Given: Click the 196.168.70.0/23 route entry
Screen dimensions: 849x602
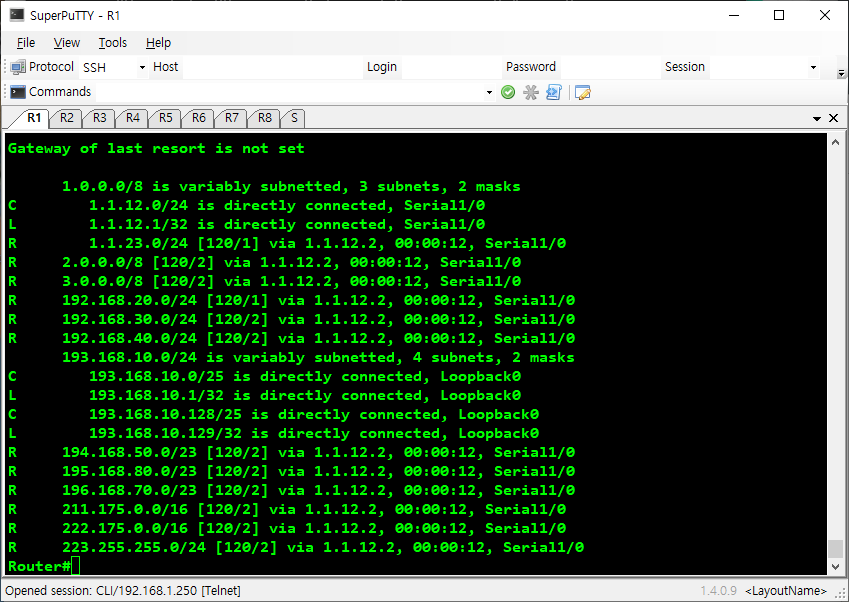Looking at the screenshot, I should pos(291,490).
